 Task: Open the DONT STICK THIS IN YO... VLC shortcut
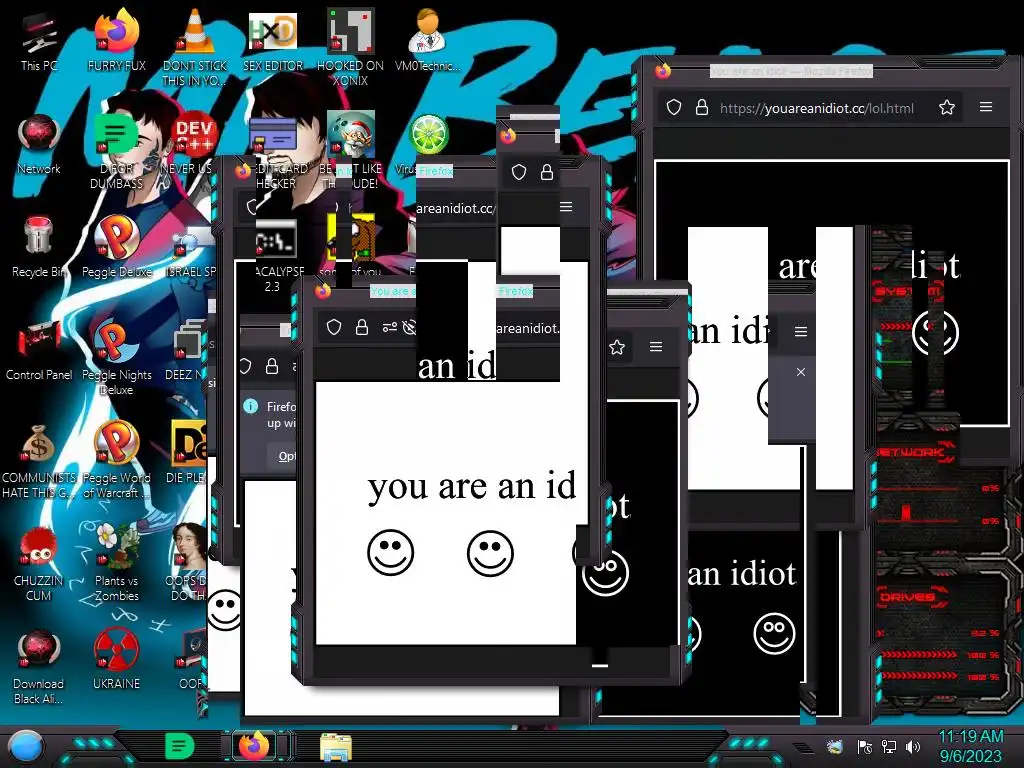point(195,49)
